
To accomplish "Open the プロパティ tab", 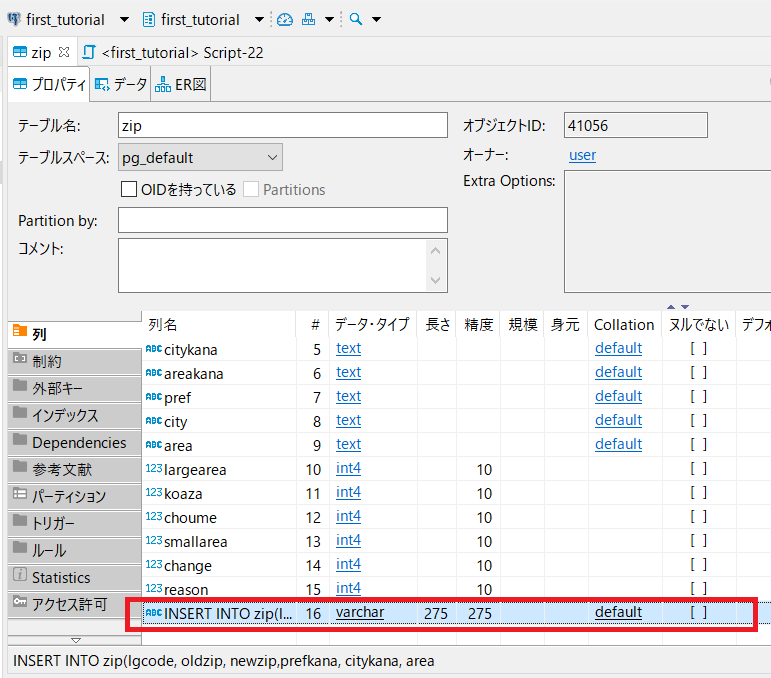I will click(49, 85).
